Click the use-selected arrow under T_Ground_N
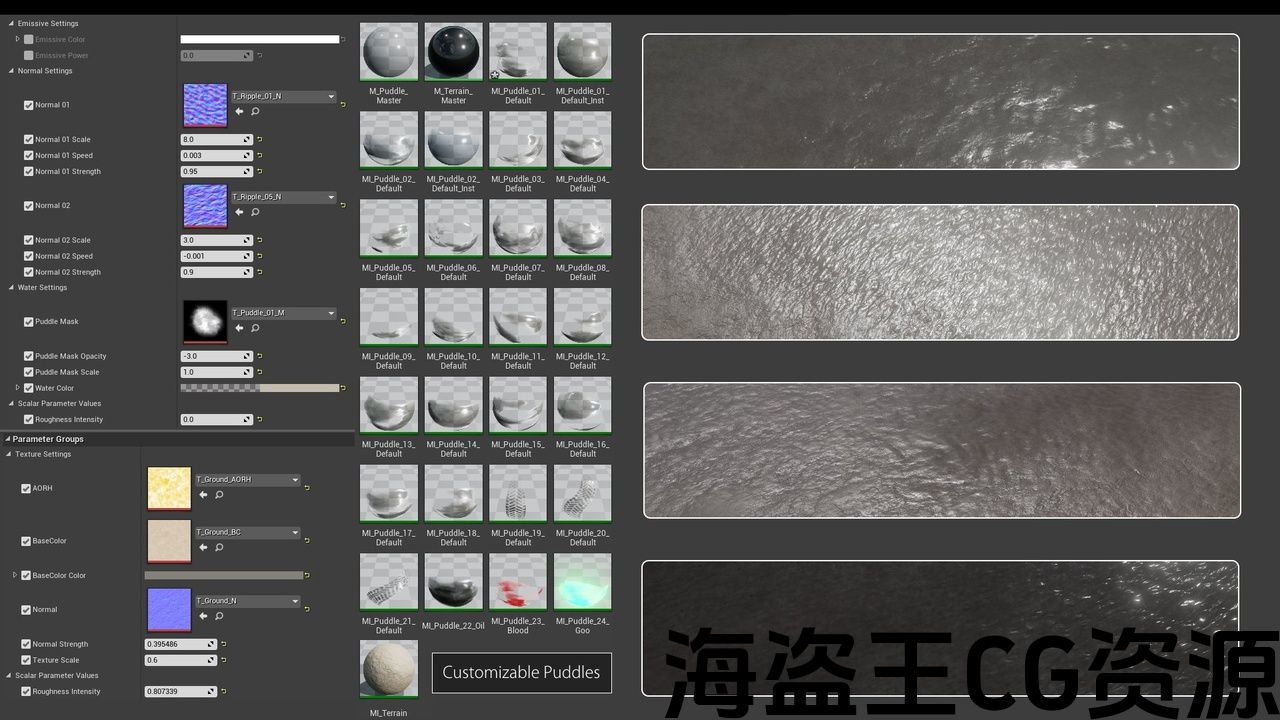This screenshot has width=1280, height=720. tap(203, 616)
